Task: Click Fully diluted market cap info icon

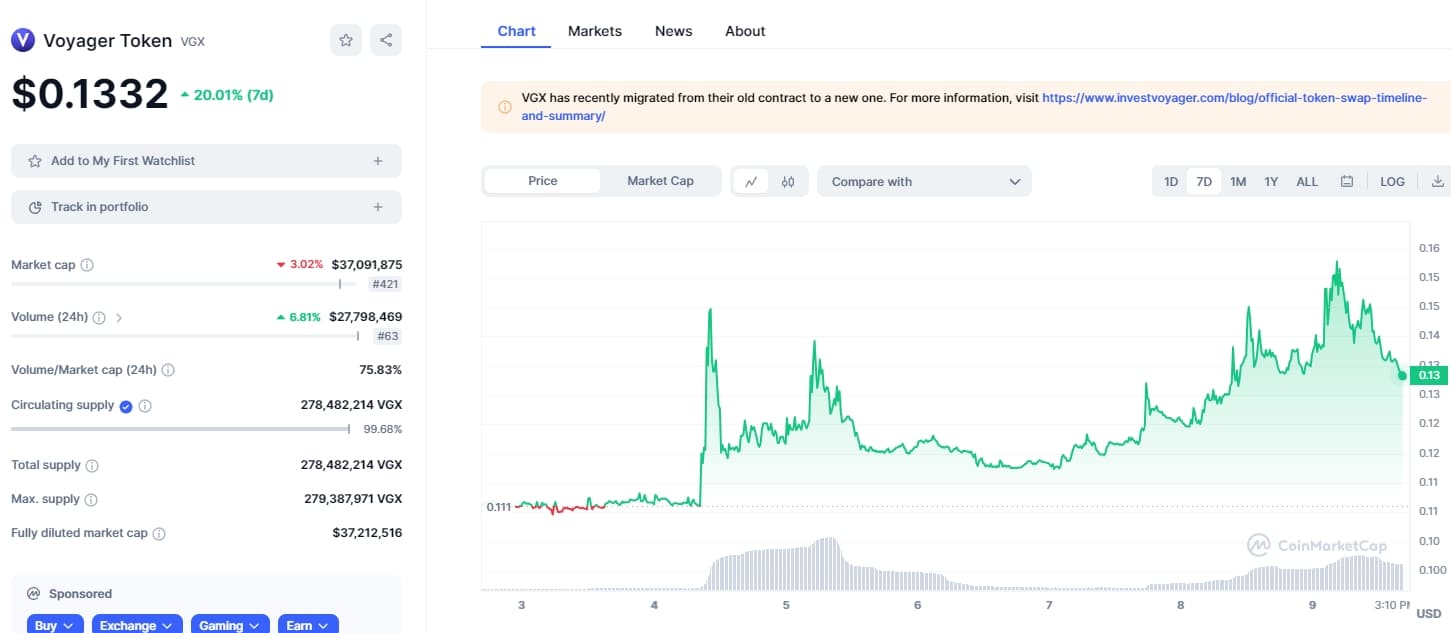Action: 159,534
